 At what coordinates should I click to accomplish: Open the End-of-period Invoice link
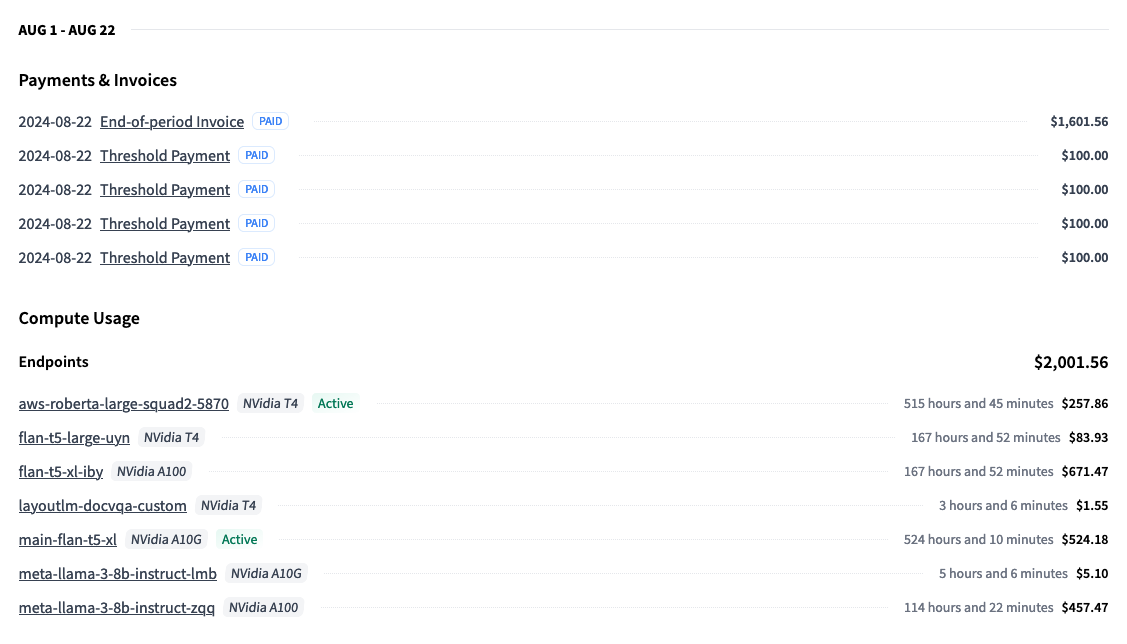pyautogui.click(x=172, y=122)
